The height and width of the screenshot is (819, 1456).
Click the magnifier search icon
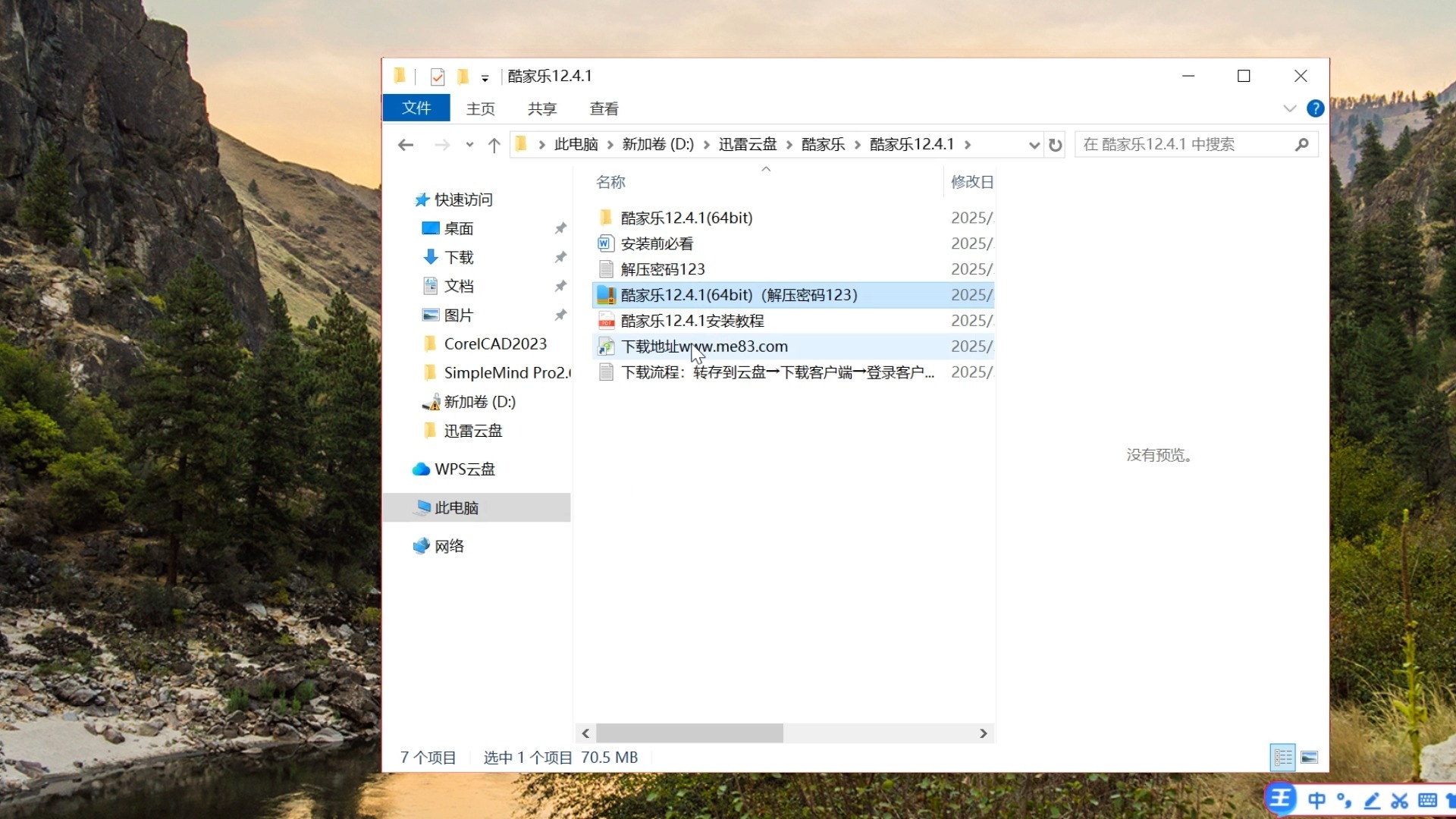point(1302,144)
